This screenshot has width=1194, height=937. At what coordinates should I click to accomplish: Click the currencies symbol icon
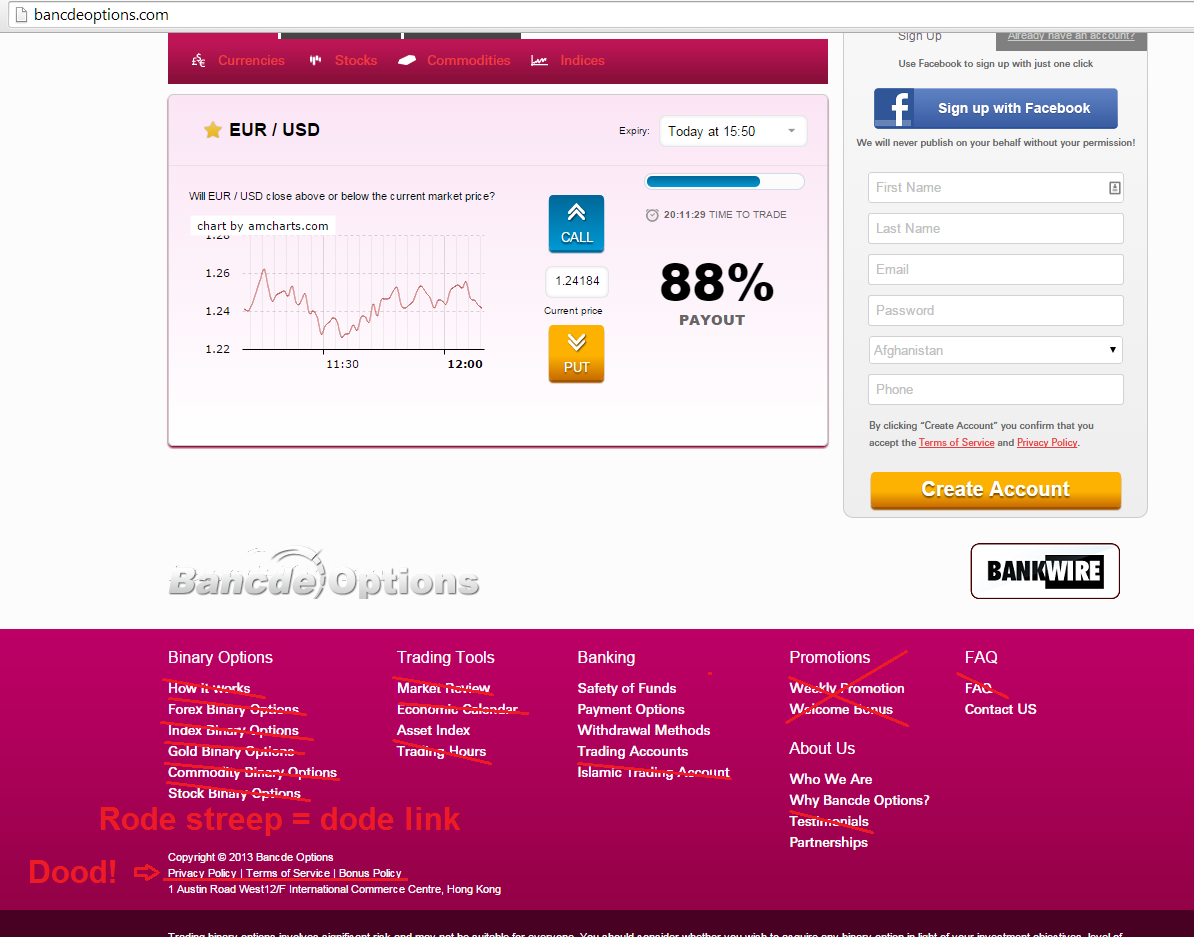coord(199,60)
